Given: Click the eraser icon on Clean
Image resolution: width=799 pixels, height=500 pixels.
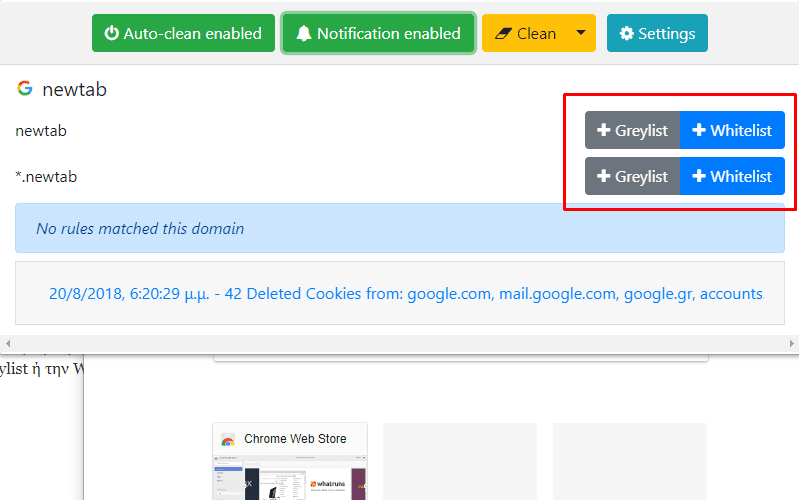Looking at the screenshot, I should tap(503, 34).
